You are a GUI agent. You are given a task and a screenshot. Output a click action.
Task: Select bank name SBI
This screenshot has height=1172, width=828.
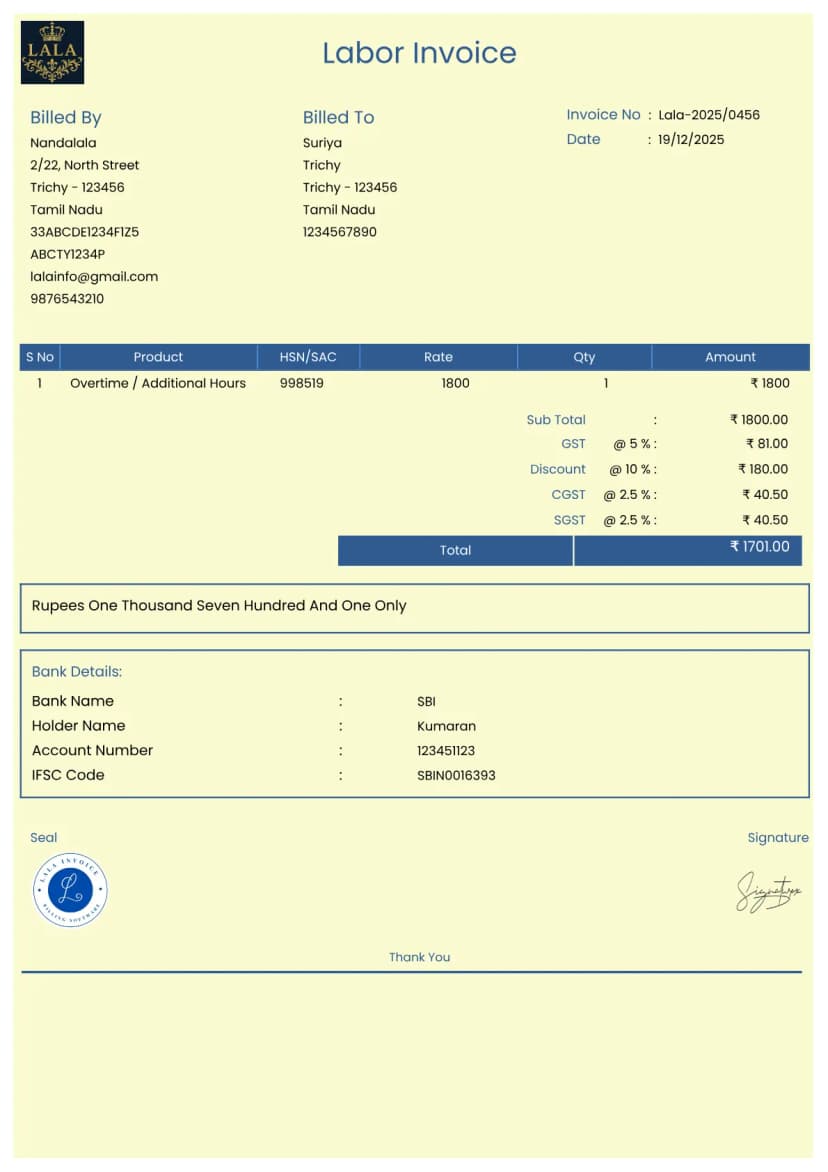coord(426,702)
